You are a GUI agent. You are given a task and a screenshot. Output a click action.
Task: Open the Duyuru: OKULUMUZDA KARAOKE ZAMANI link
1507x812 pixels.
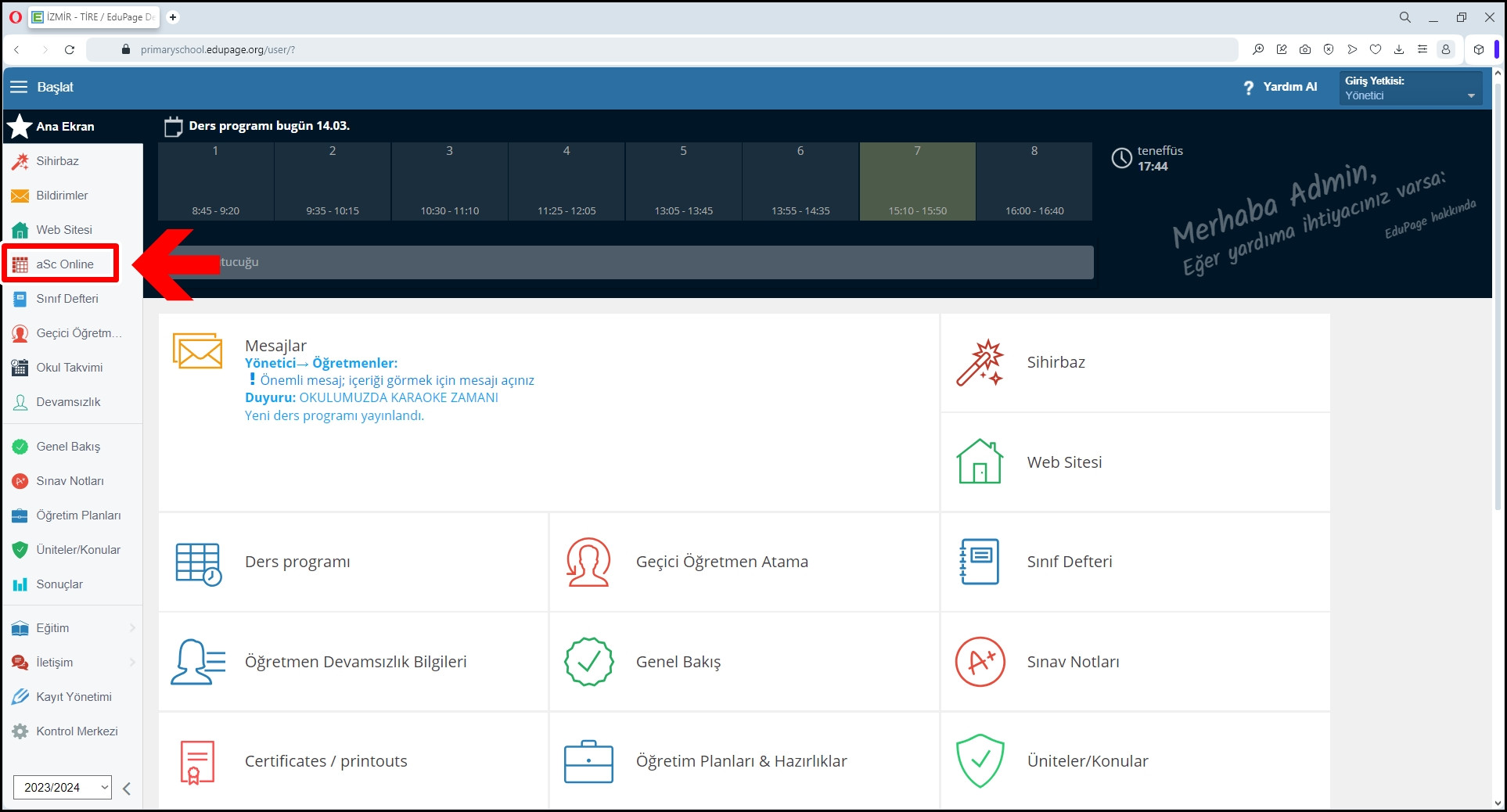coord(372,397)
